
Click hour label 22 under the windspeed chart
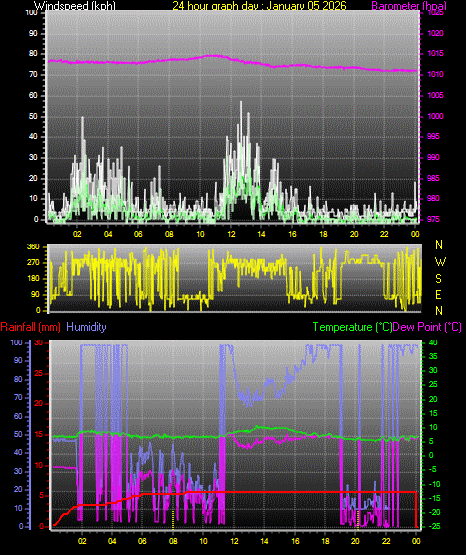coord(384,234)
